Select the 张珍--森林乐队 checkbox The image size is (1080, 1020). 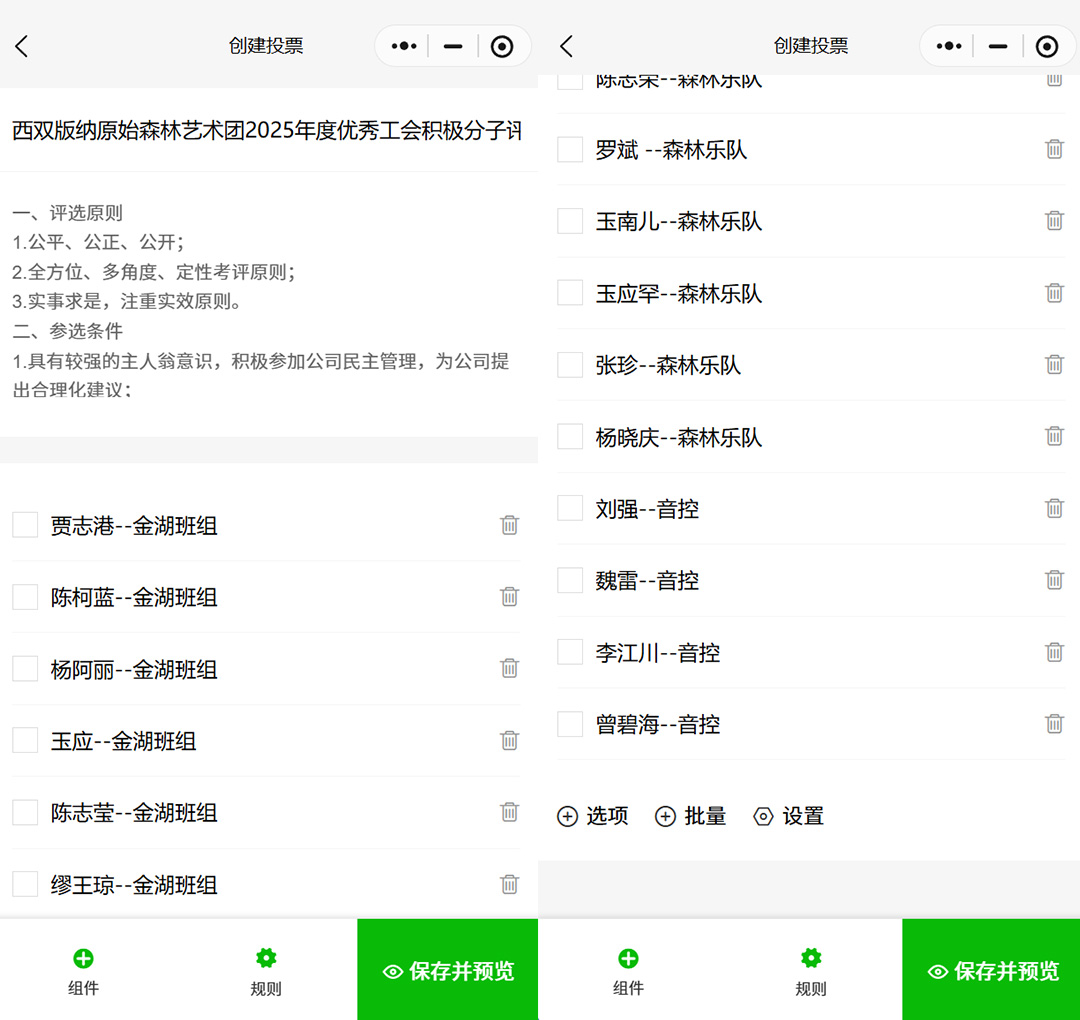click(x=569, y=365)
